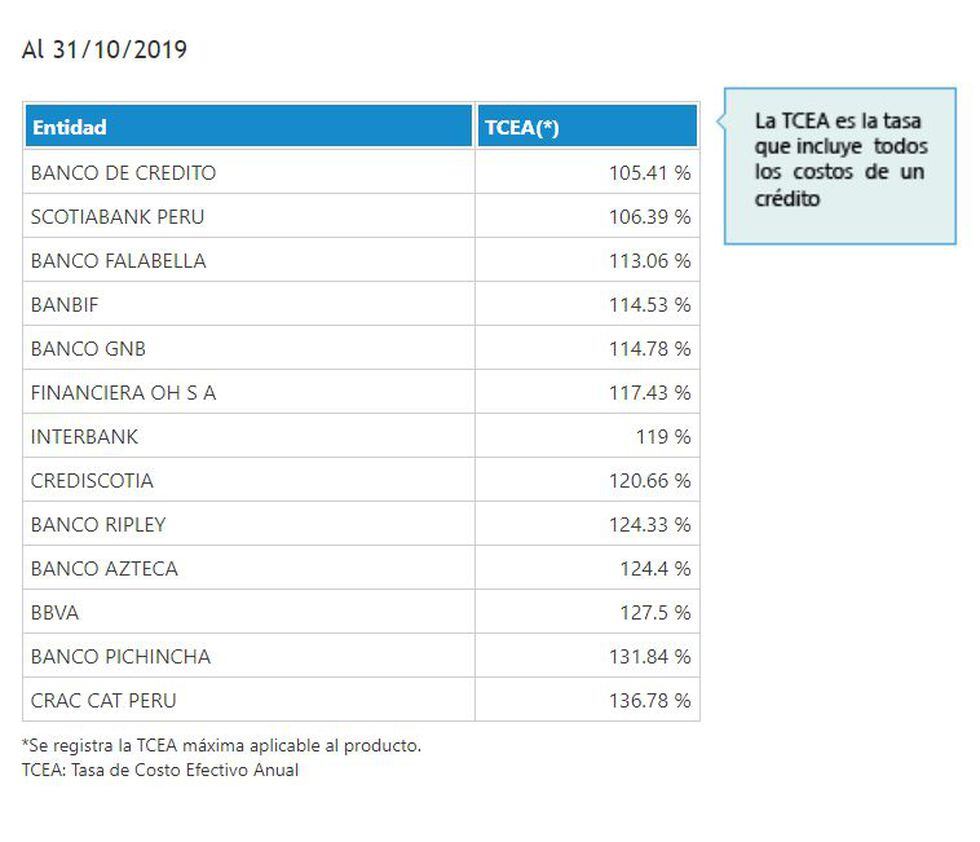Select INTERBANK in the entity list
The image size is (980, 842).
click(84, 437)
